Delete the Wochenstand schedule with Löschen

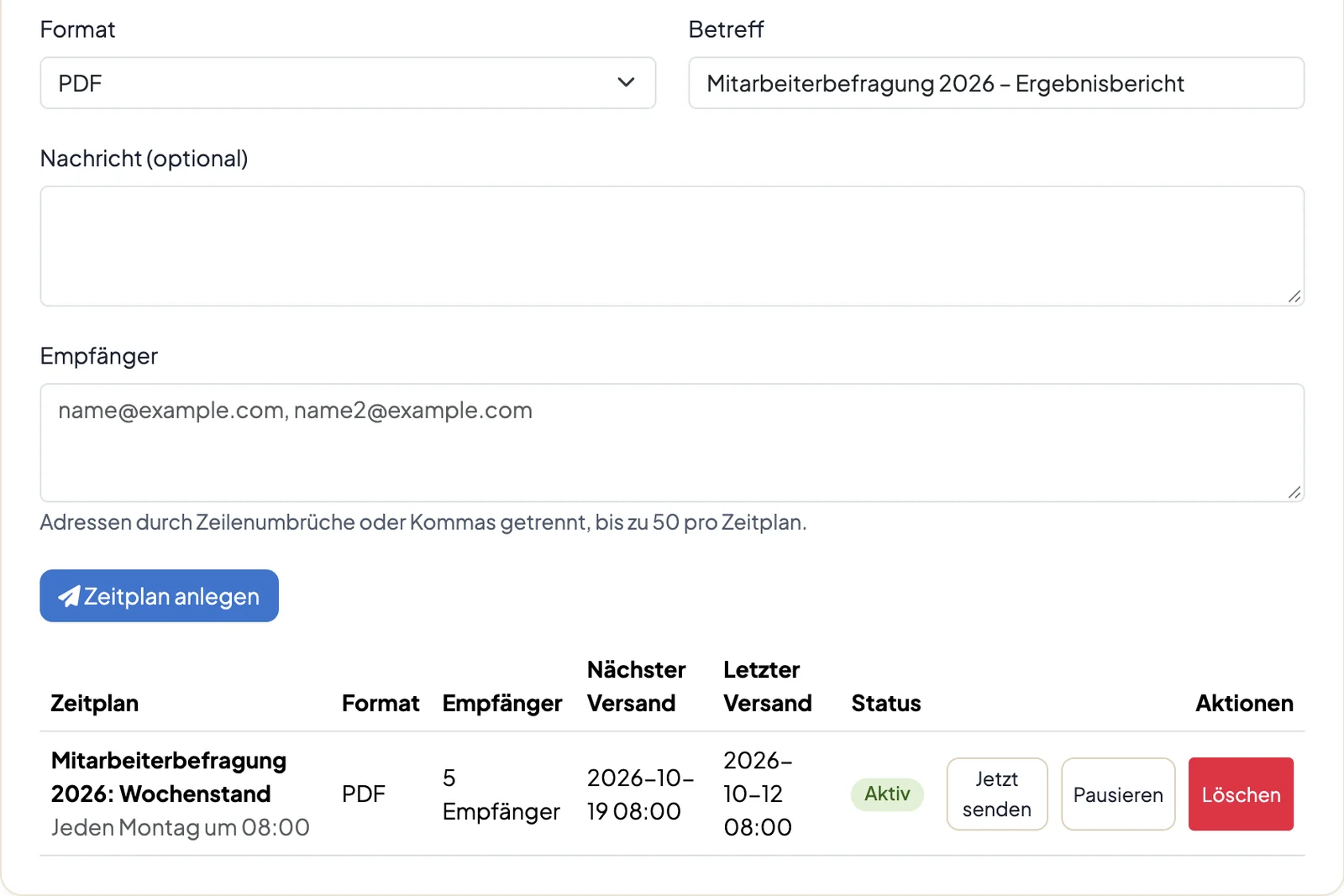[1241, 794]
